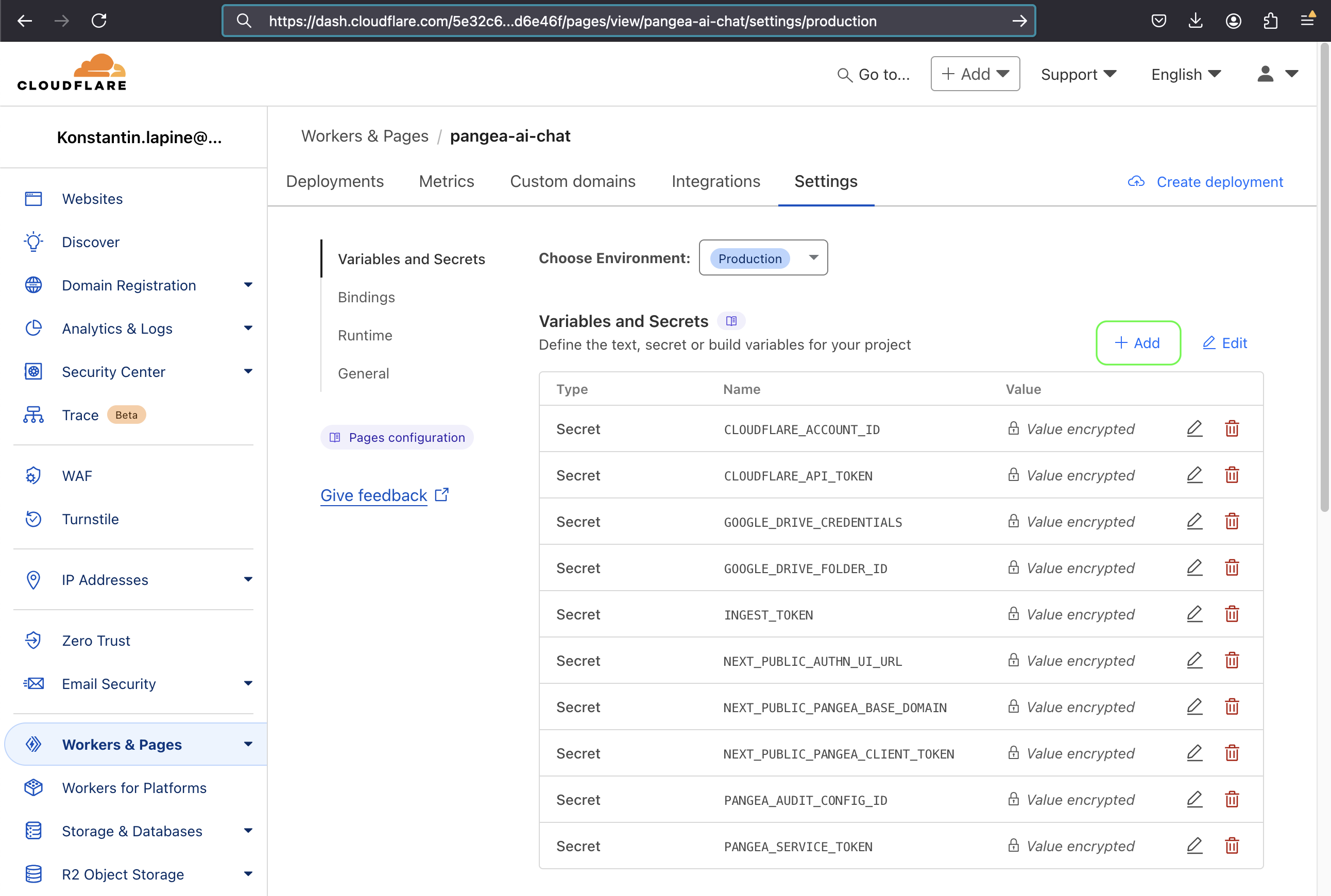Click the pencil icon for CLOUDFLARE_ACCOUNT_ID

(1195, 428)
